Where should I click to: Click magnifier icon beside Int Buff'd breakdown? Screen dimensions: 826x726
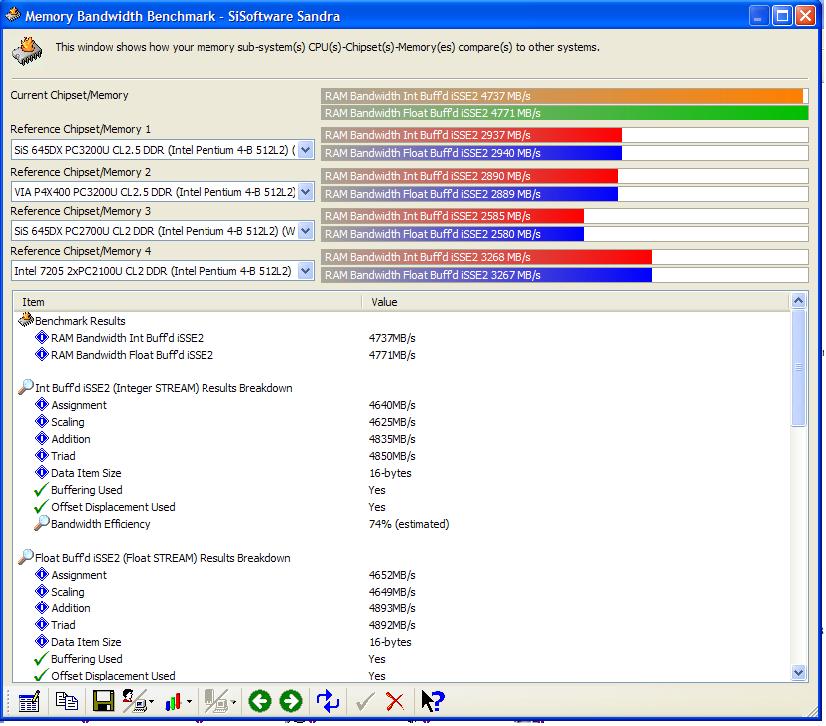pos(25,387)
